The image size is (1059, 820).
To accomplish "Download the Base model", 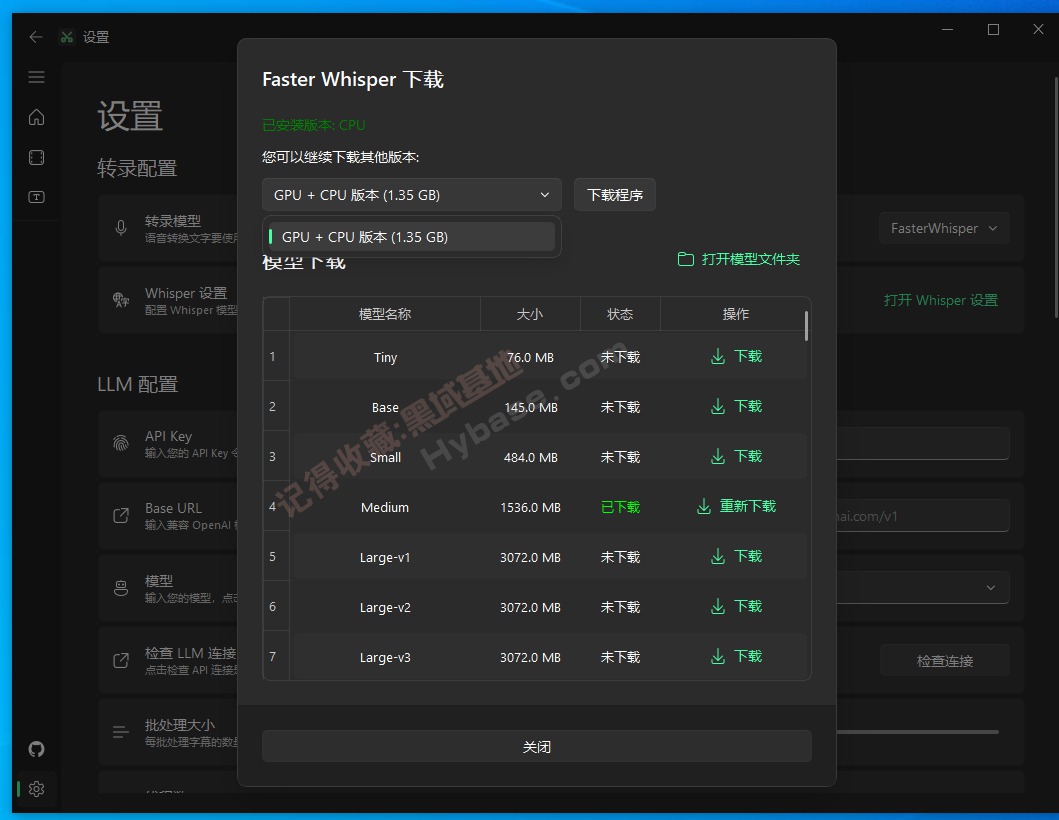I will tap(736, 406).
